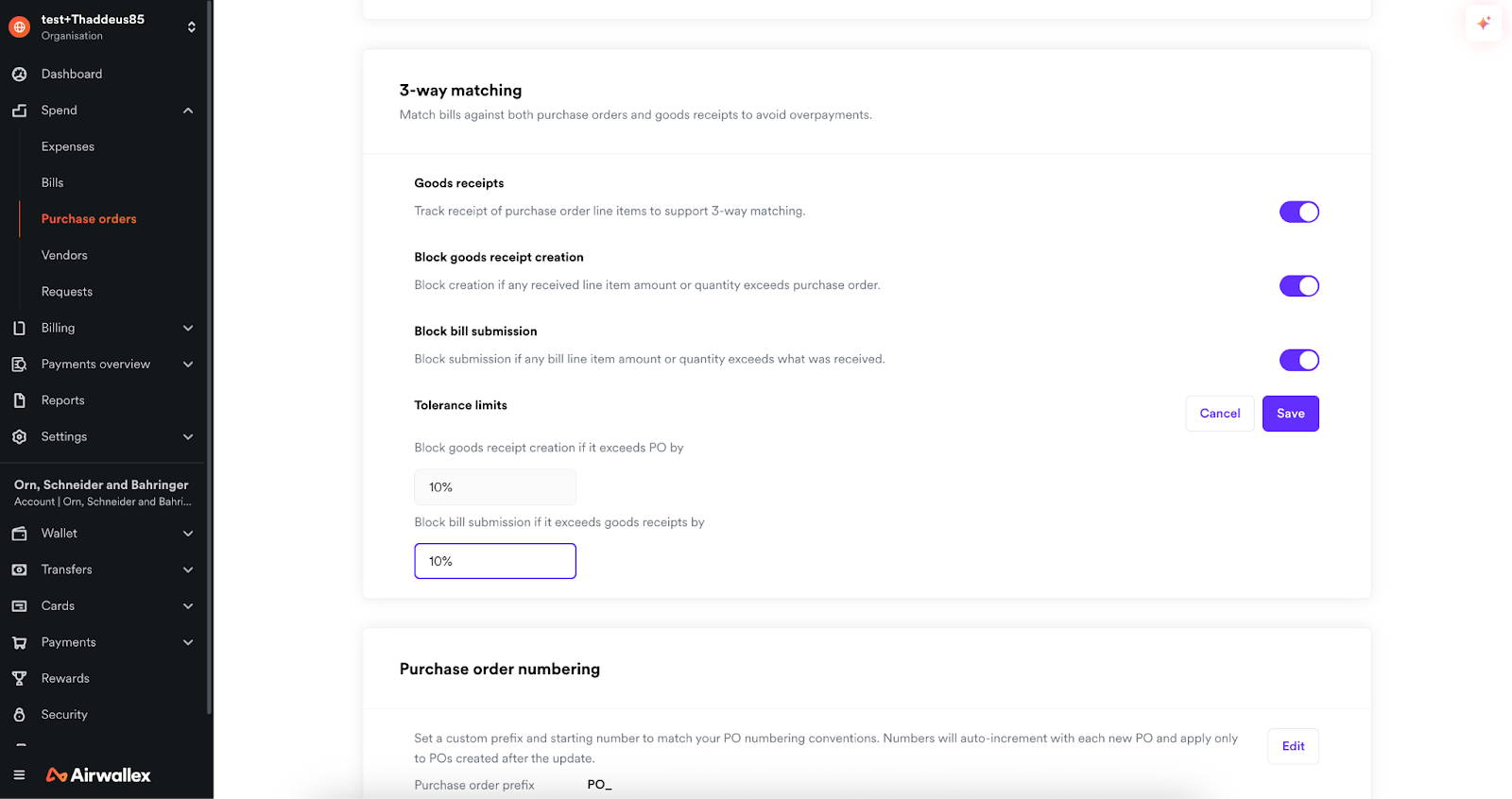
Task: Save the tolerance limits
Action: tap(1290, 414)
